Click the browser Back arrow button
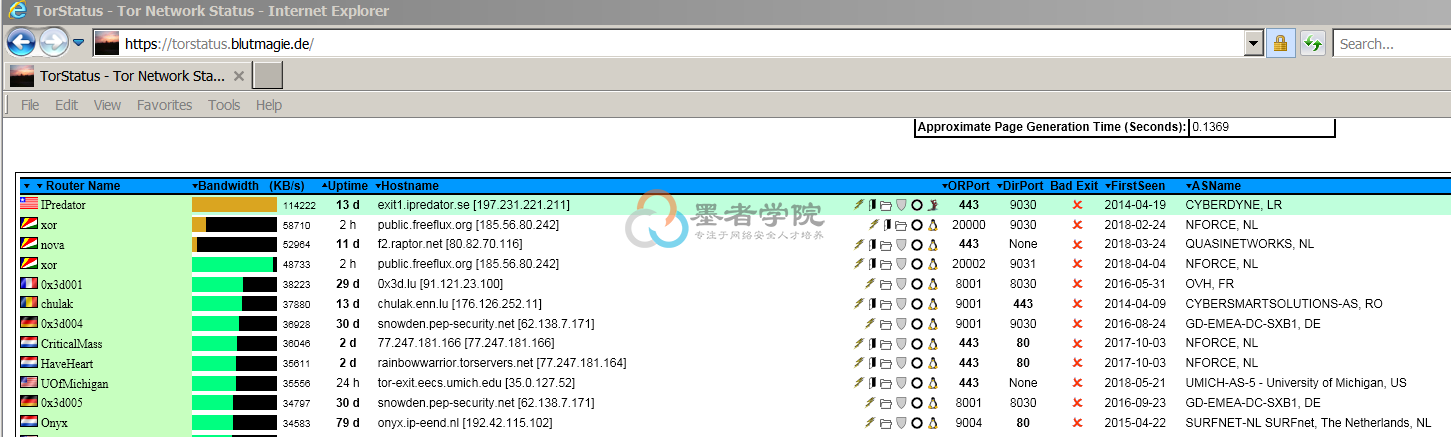The width and height of the screenshot is (1451, 437). [x=21, y=42]
